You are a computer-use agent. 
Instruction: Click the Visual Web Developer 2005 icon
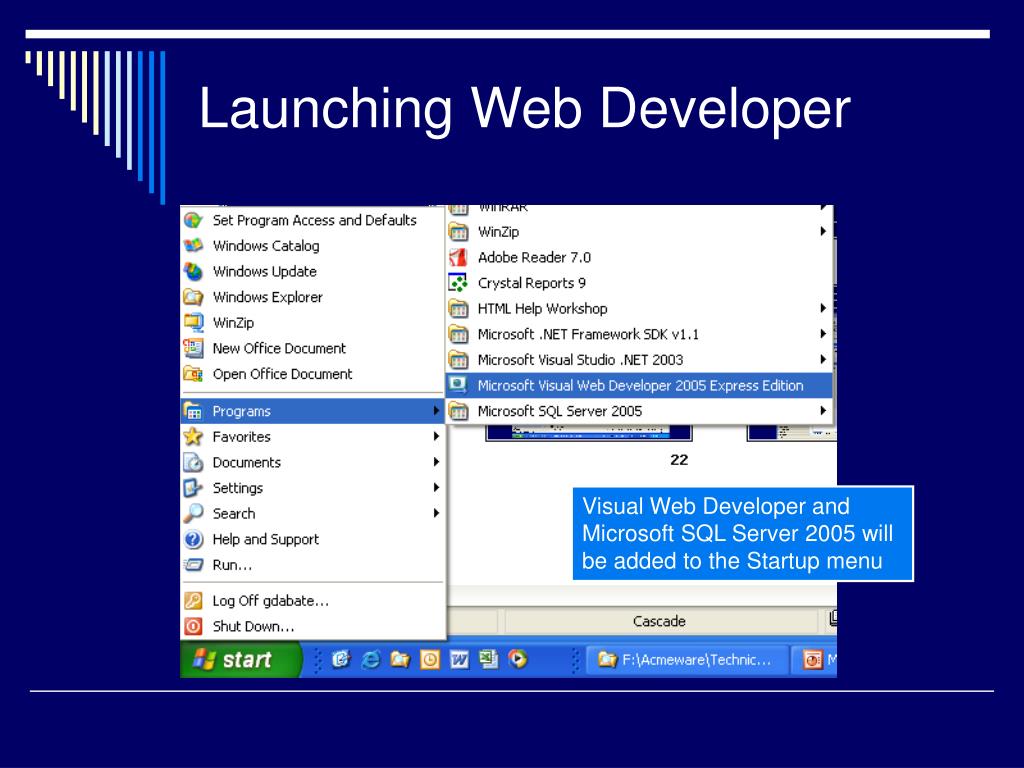(458, 385)
